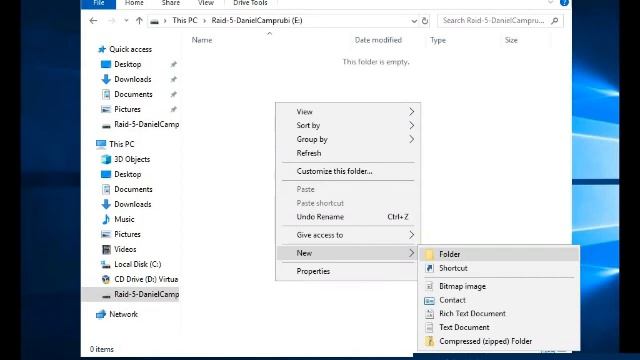Create a new Text Document

[499, 327]
